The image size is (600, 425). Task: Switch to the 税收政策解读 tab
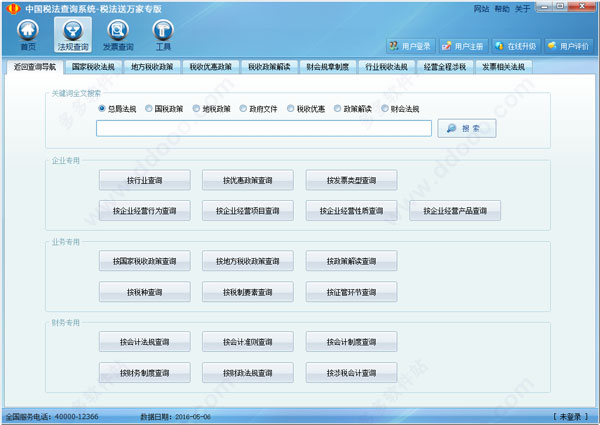click(269, 67)
